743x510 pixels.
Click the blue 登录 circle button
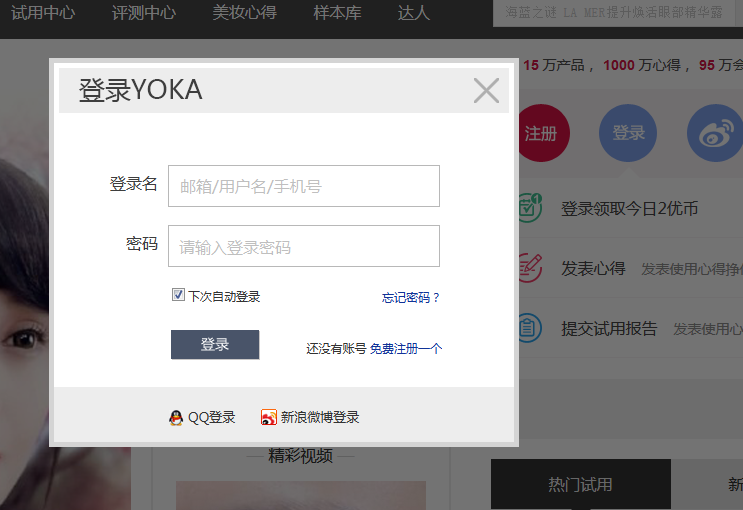(628, 133)
